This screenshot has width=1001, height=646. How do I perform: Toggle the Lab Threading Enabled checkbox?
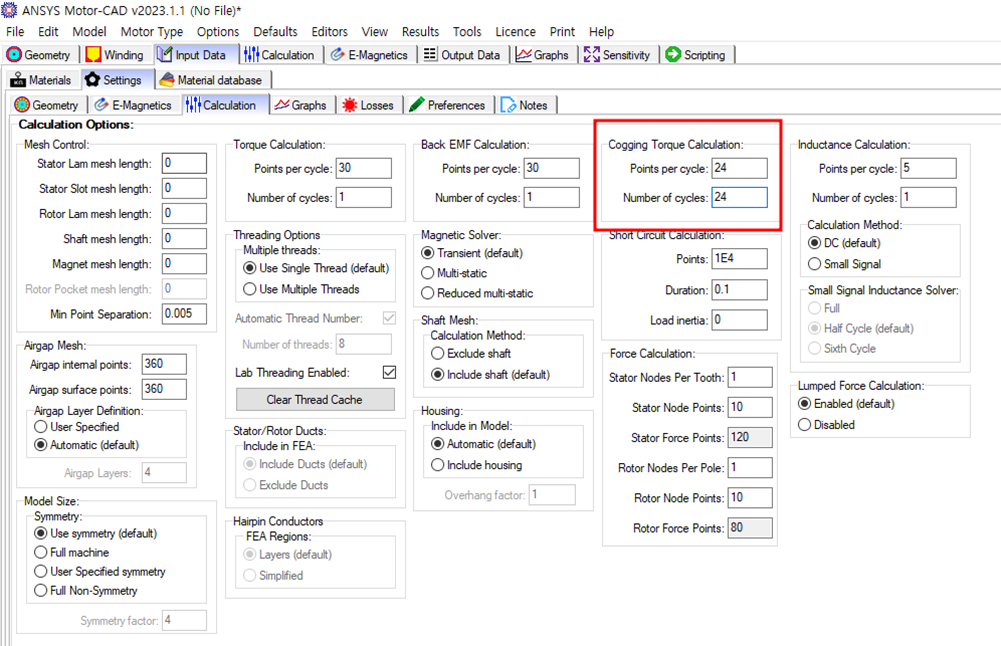point(389,372)
